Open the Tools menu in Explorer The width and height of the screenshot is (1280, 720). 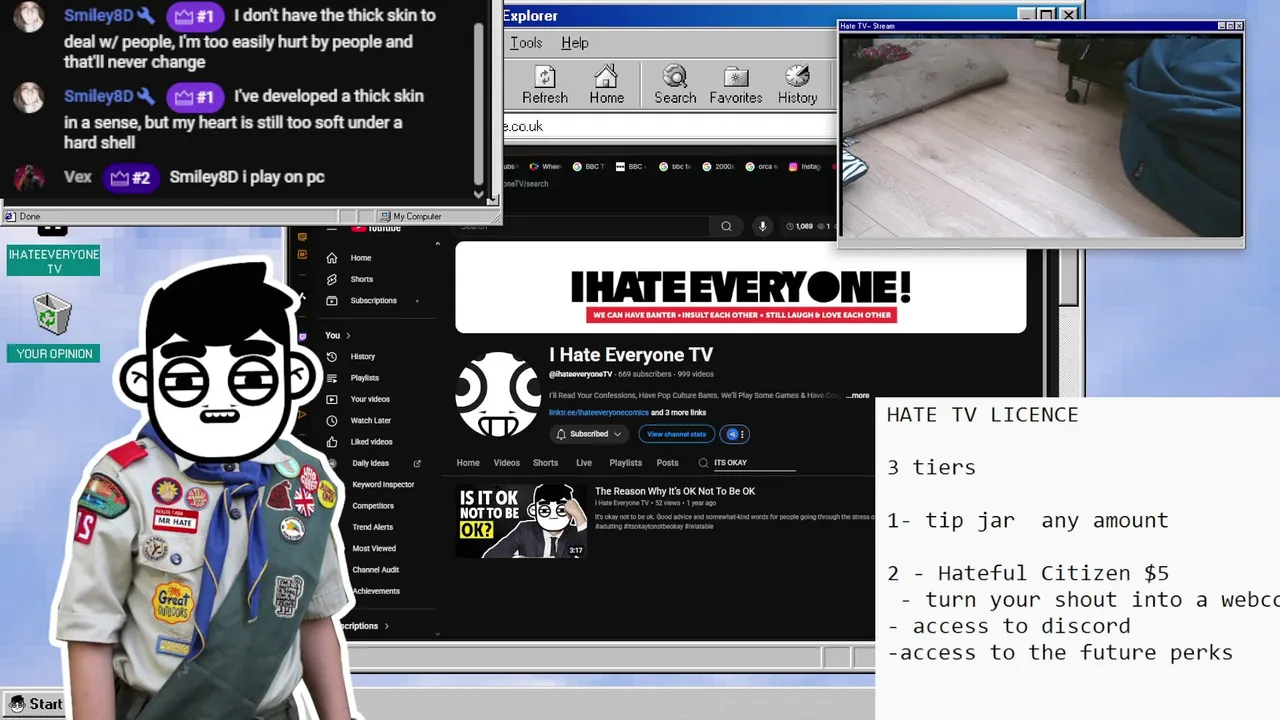pyautogui.click(x=526, y=43)
